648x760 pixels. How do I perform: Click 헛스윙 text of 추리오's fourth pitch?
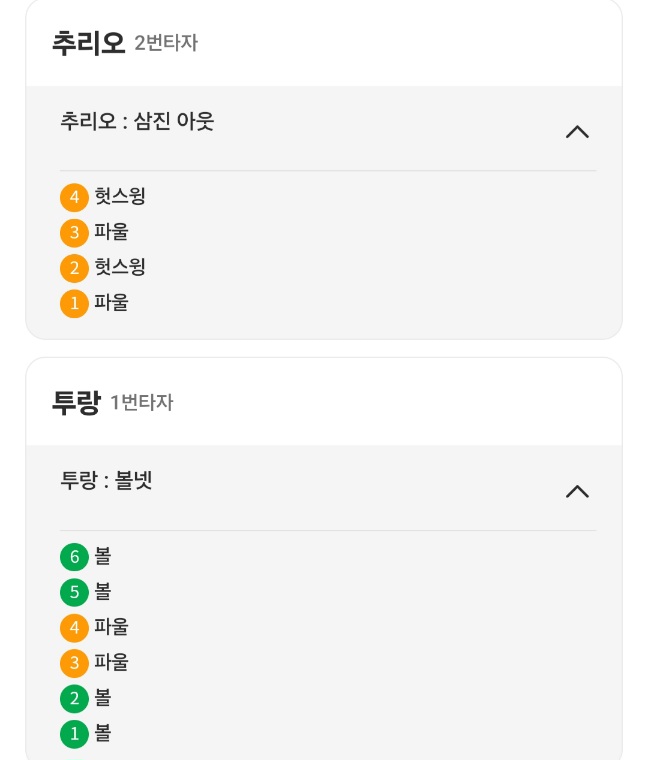click(x=120, y=197)
